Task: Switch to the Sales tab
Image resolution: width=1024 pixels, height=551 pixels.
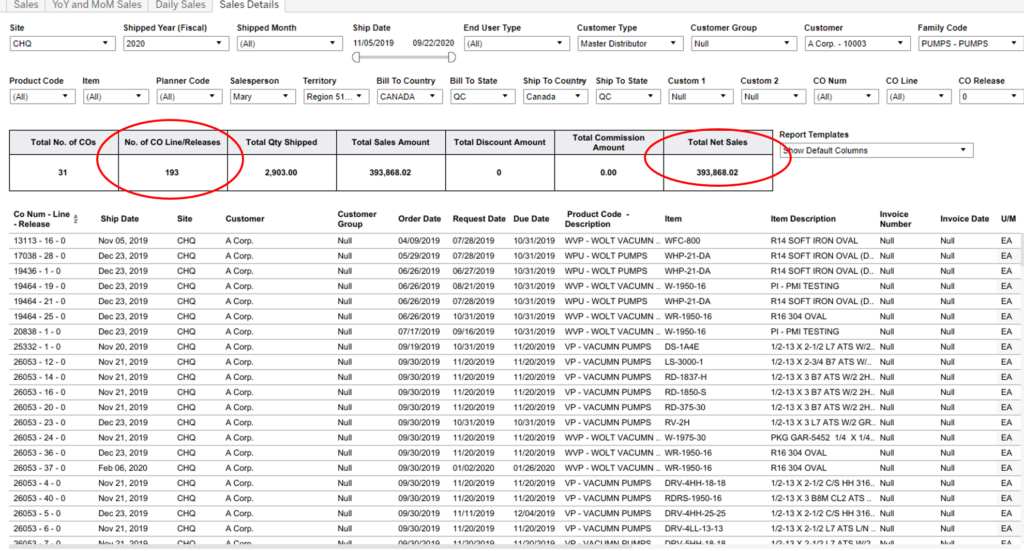Action: click(x=26, y=5)
